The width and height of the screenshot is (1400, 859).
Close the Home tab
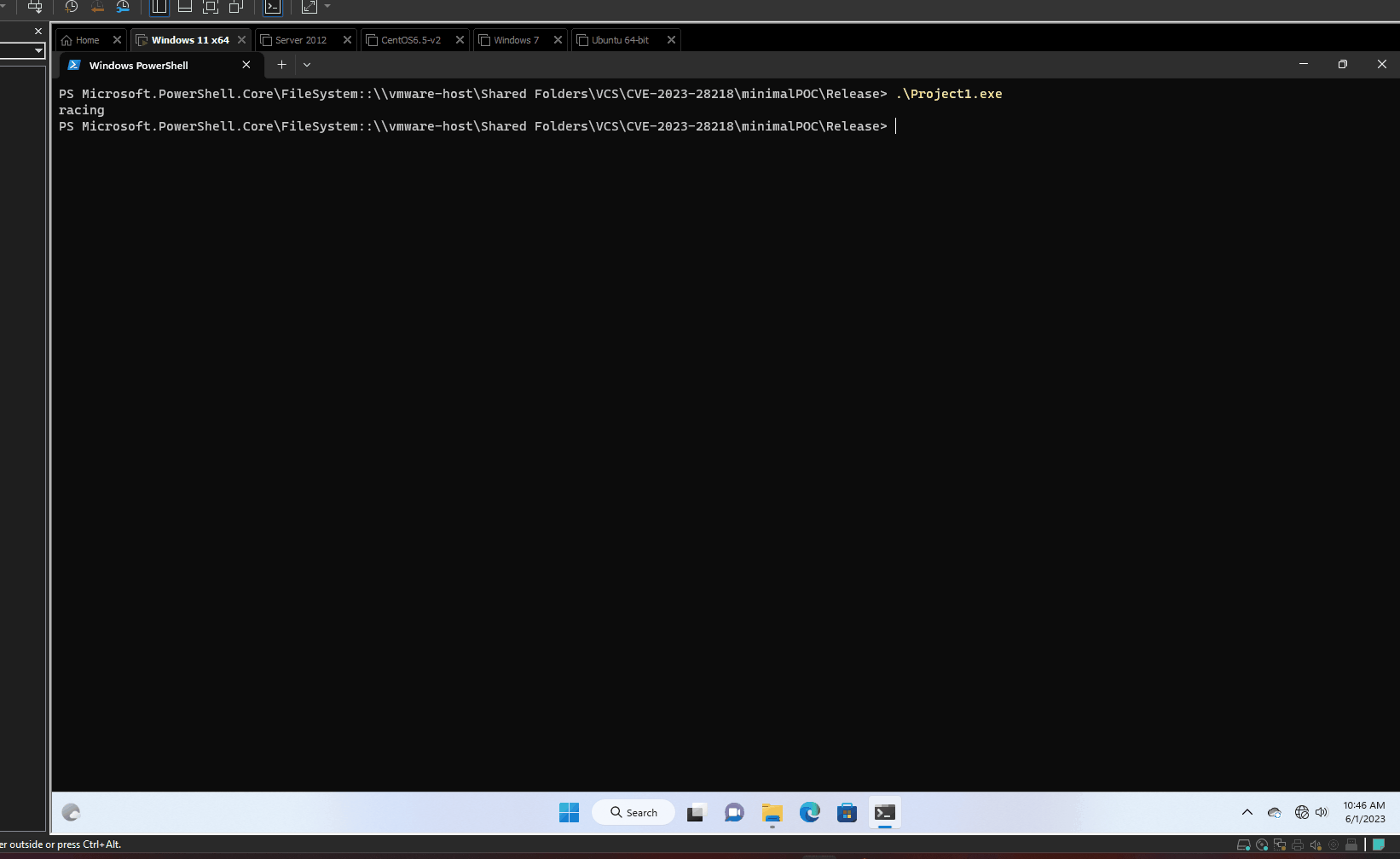click(x=118, y=40)
